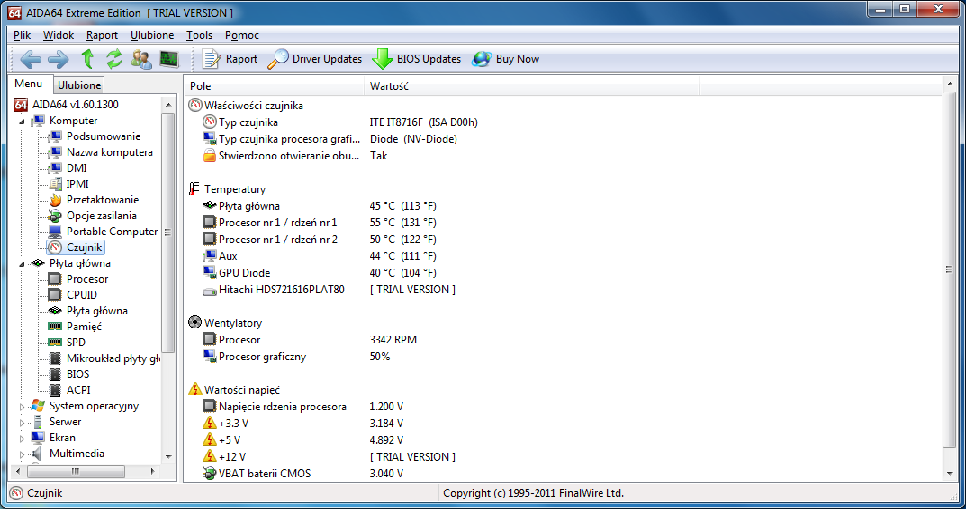
Task: Select the BIOS tree item
Action: [78, 374]
